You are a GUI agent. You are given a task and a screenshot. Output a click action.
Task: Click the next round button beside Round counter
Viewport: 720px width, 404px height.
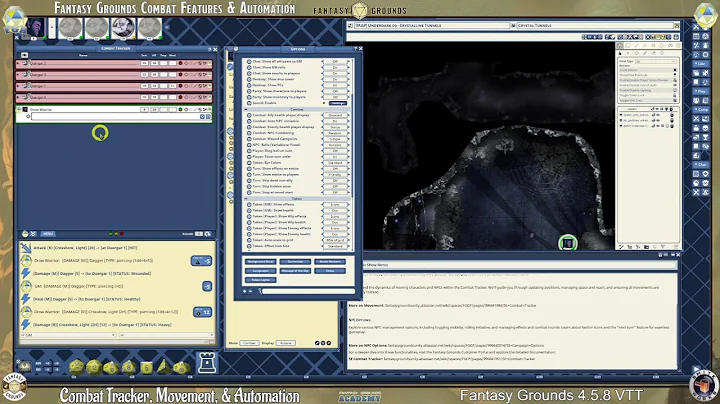tap(208, 234)
